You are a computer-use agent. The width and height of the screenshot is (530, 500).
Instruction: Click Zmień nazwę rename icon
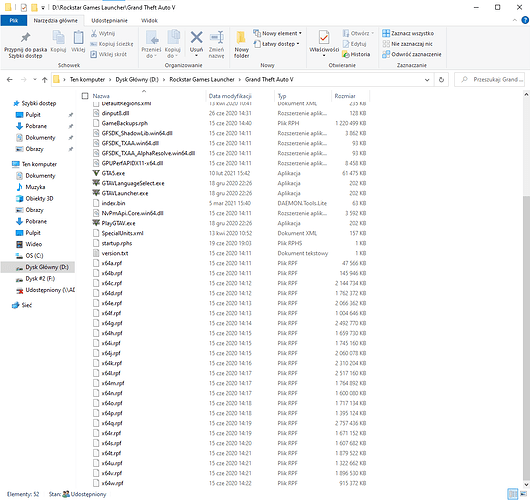pyautogui.click(x=216, y=44)
